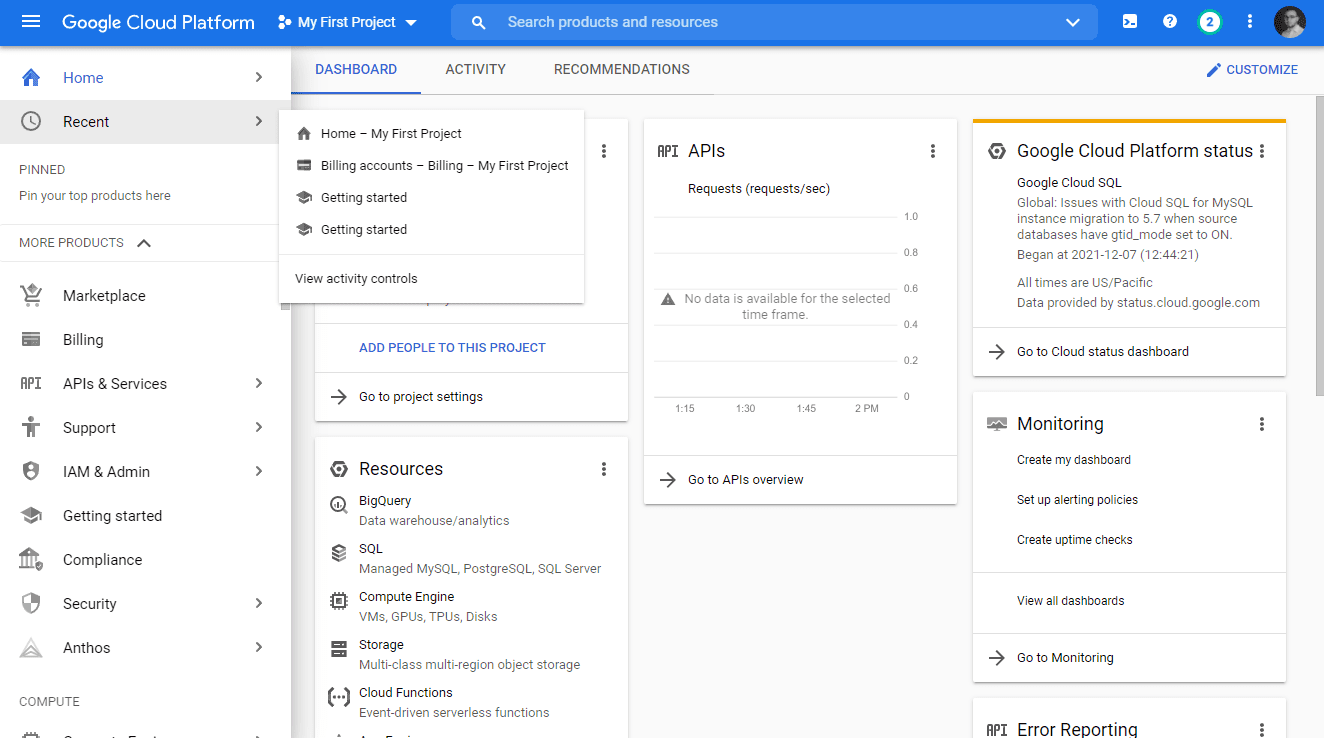The image size is (1324, 738).
Task: Click the Getting started graduation cap icon in sidebar
Action: tap(31, 515)
